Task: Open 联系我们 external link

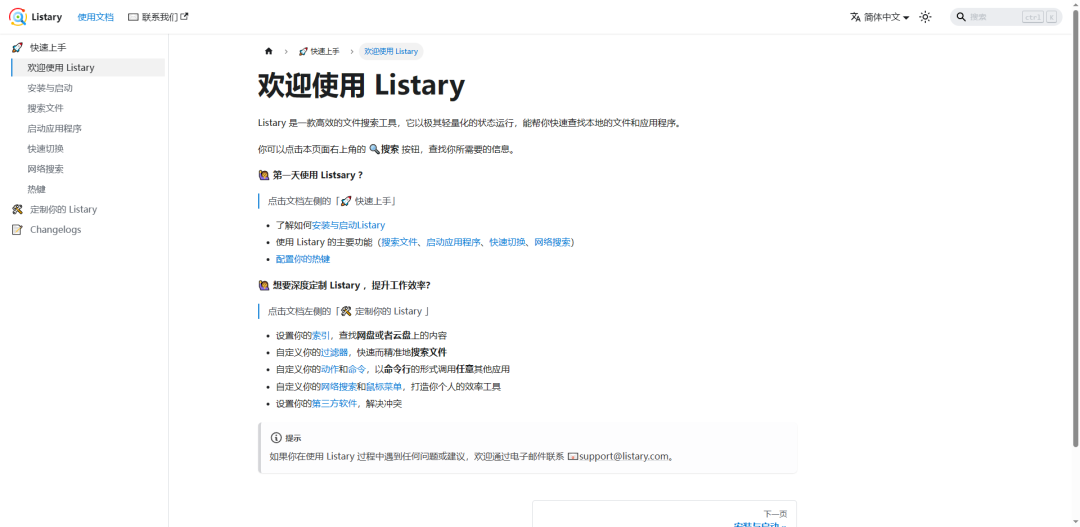Action: [158, 17]
